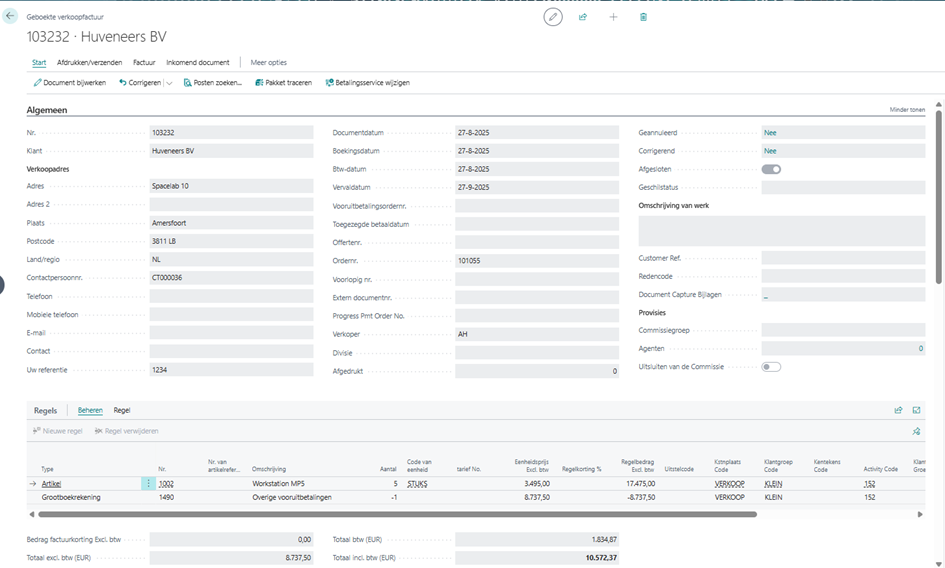Image resolution: width=945 pixels, height=568 pixels.
Task: Click Pakket traceren button
Action: 284,83
